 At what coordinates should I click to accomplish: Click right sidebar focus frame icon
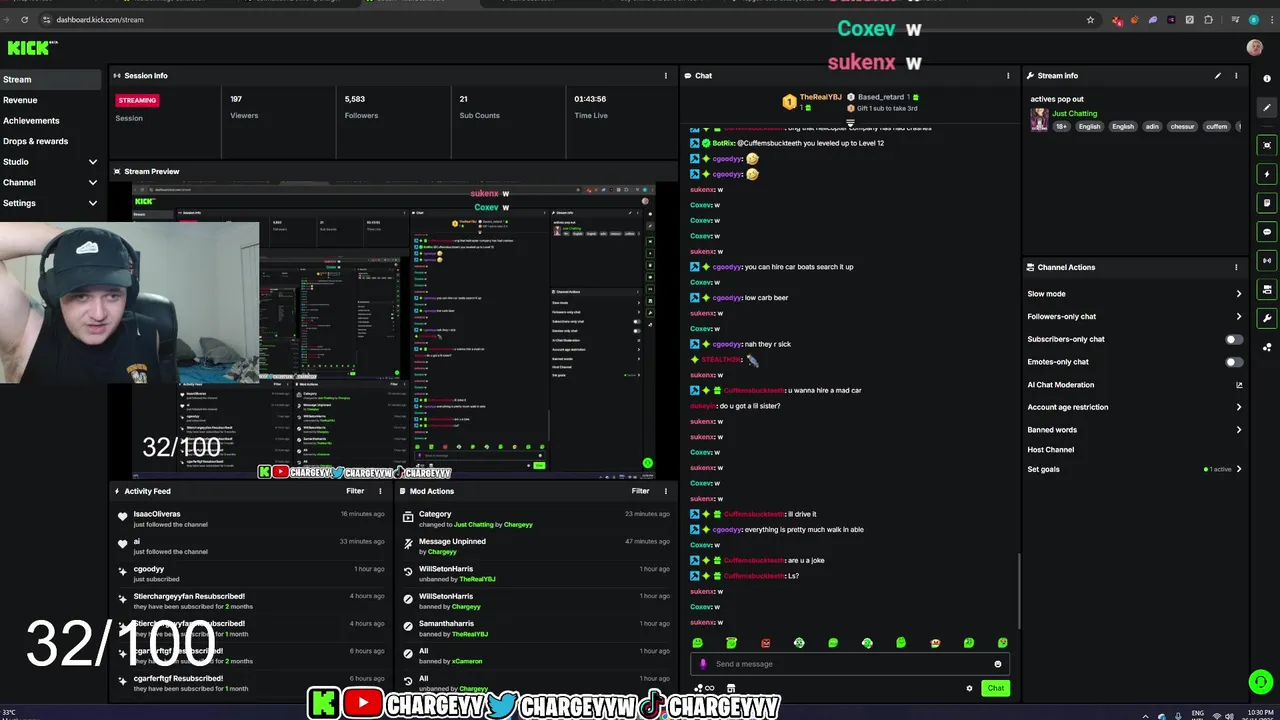click(1267, 145)
